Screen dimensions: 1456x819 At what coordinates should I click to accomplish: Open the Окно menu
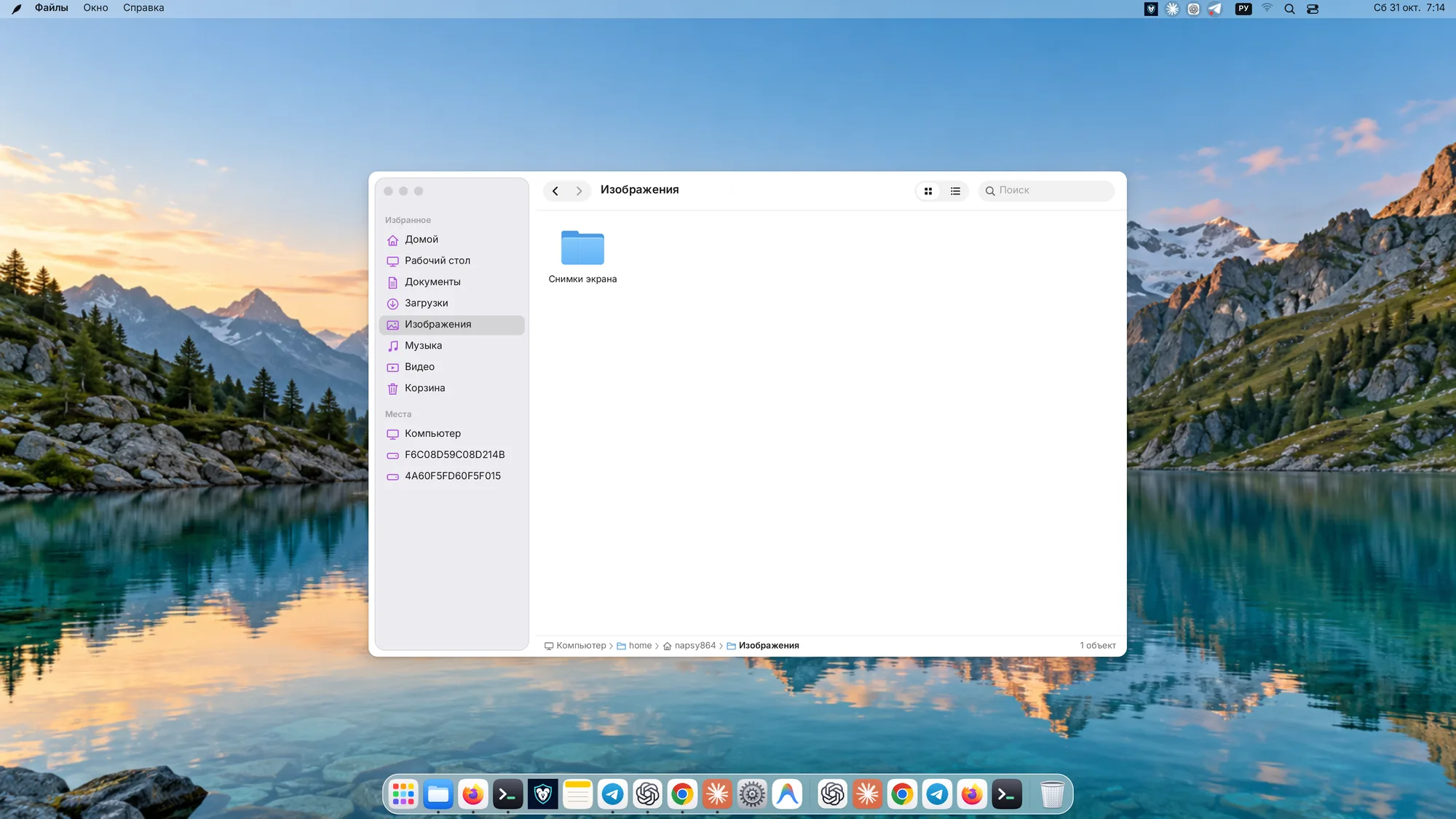tap(95, 8)
